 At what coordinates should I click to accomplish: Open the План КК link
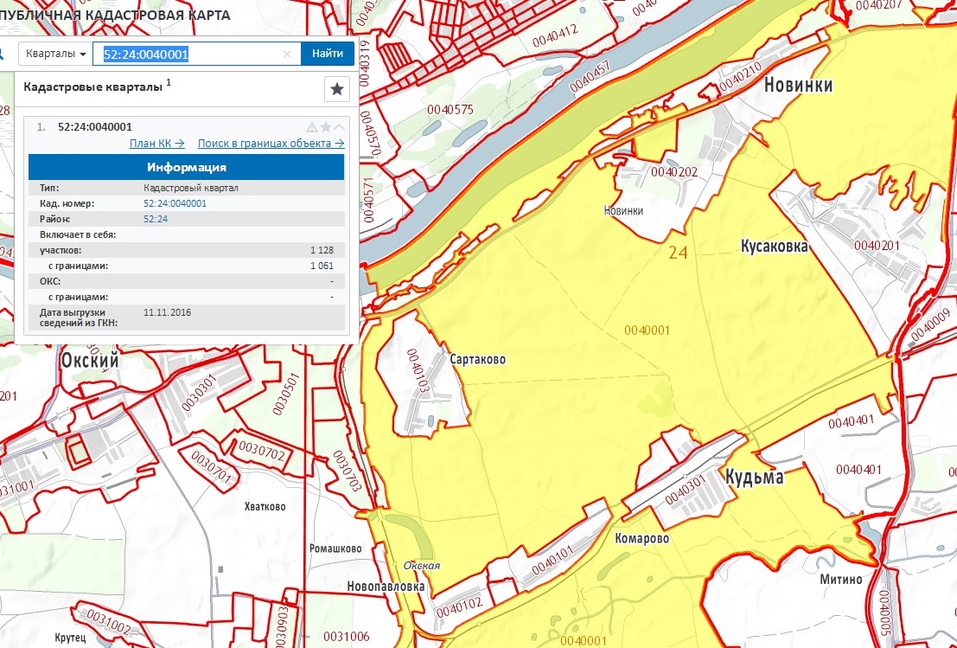pyautogui.click(x=157, y=143)
